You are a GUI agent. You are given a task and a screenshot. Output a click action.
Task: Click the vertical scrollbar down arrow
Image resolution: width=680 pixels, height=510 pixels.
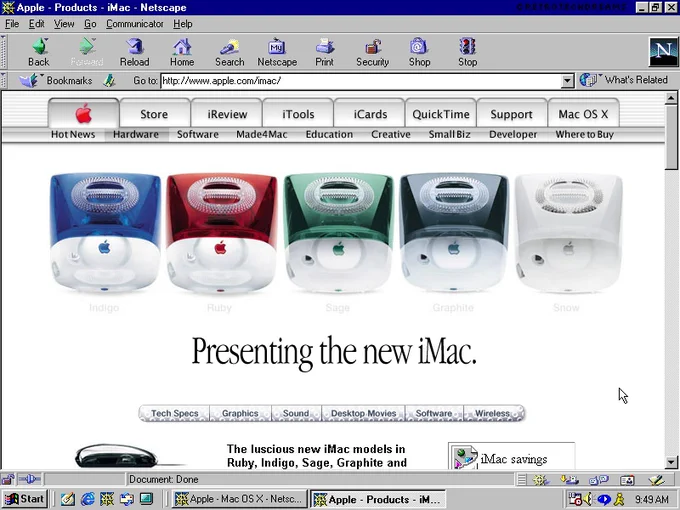click(671, 461)
